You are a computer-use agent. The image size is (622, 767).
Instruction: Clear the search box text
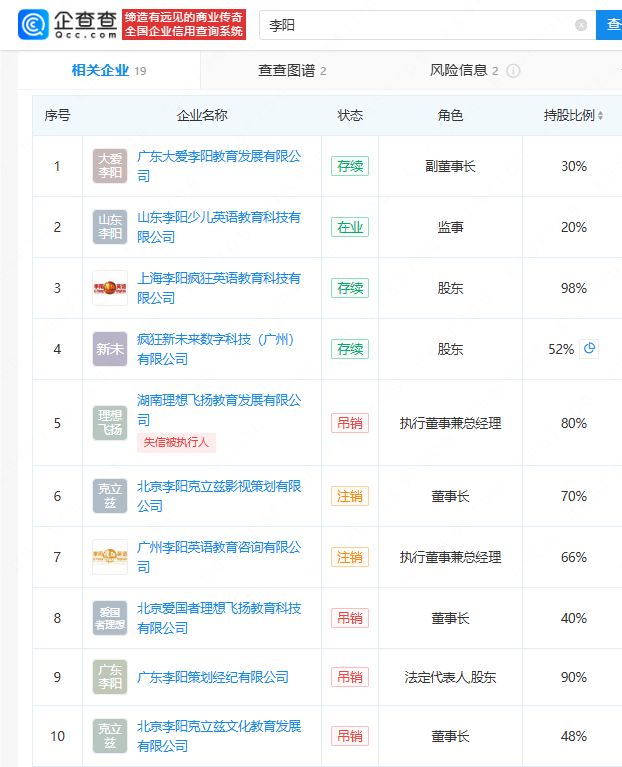tap(581, 25)
